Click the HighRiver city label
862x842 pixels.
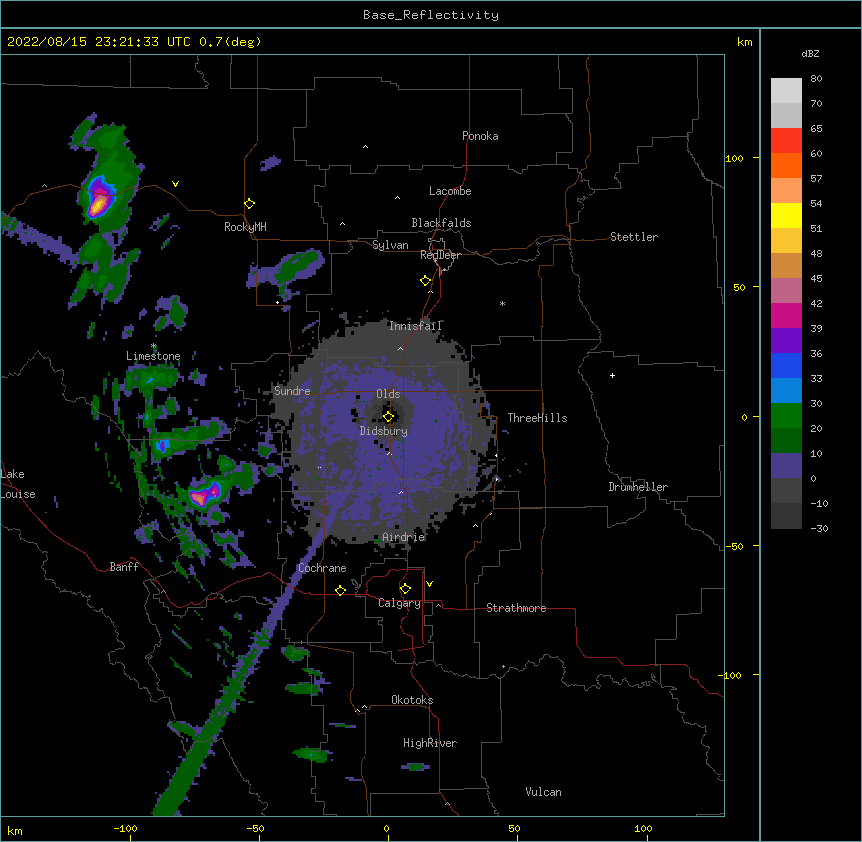[x=430, y=743]
